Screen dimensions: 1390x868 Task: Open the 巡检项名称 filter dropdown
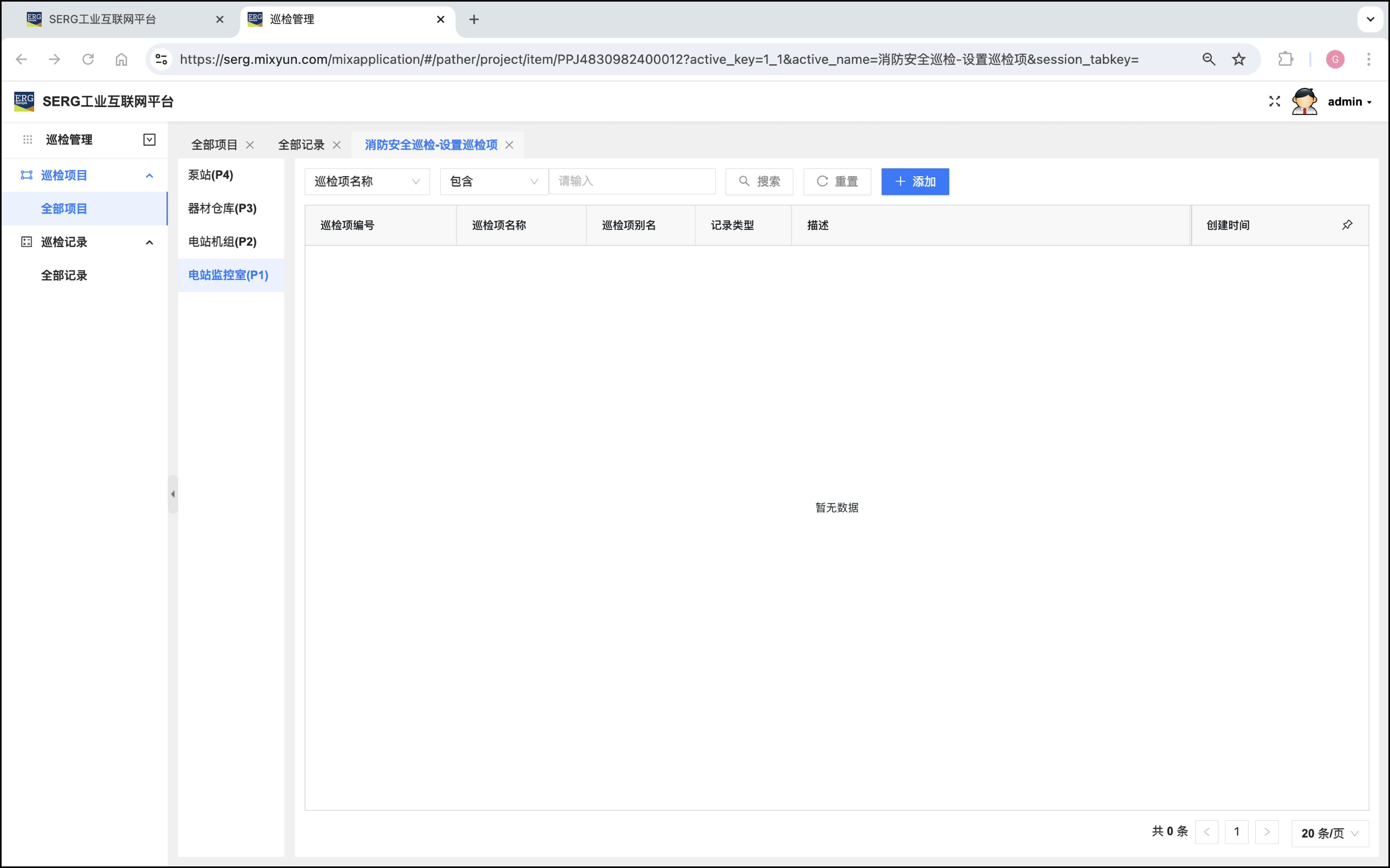[367, 181]
